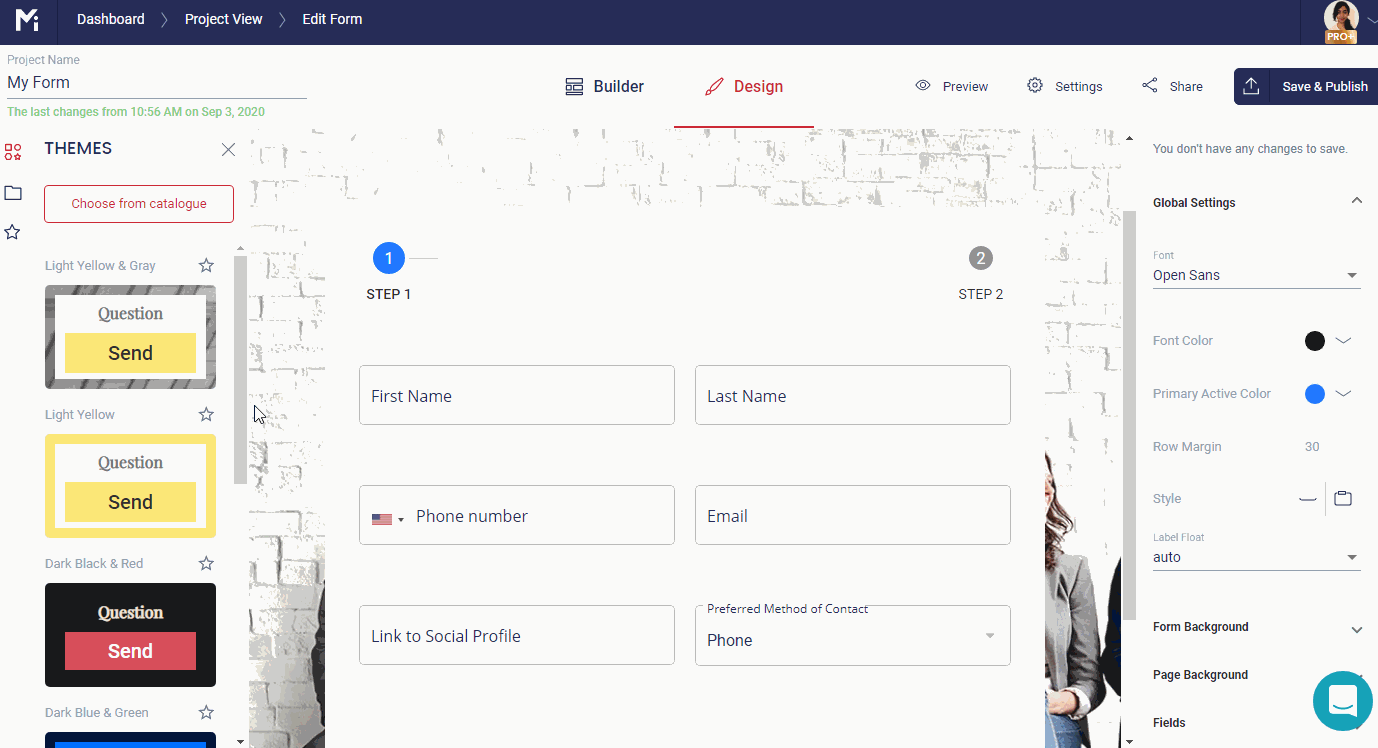
Task: Favorite the Dark Black & Red theme
Action: tap(206, 563)
